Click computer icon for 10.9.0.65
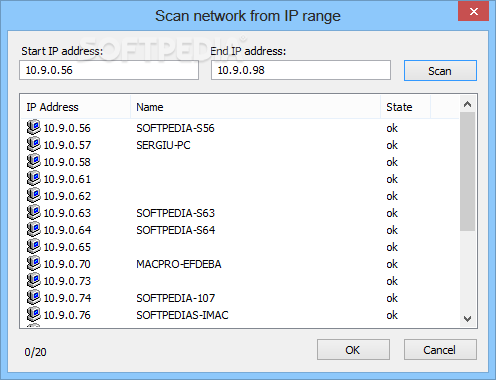496x380 pixels. click(x=34, y=246)
